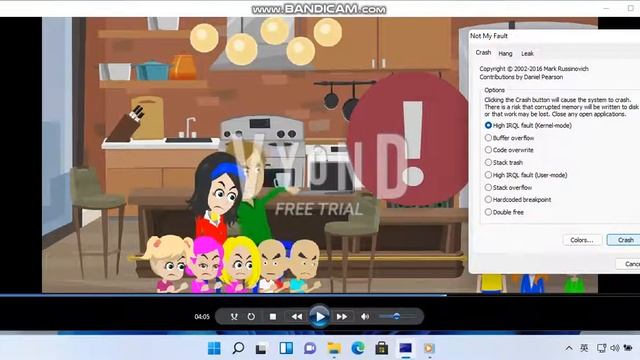
Task: Maximize the media player window
Action: 631,8
